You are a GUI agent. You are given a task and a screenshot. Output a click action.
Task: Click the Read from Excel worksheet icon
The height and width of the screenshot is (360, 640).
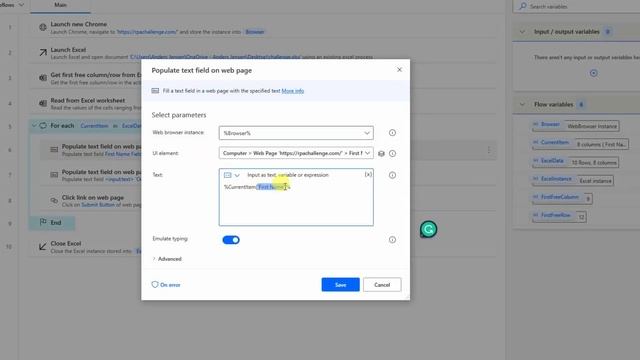tap(42, 103)
